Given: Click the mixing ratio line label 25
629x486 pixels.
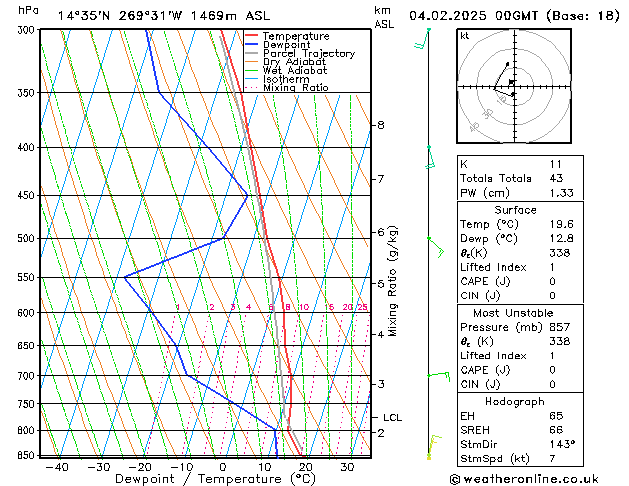Looking at the screenshot, I should 362,307.
